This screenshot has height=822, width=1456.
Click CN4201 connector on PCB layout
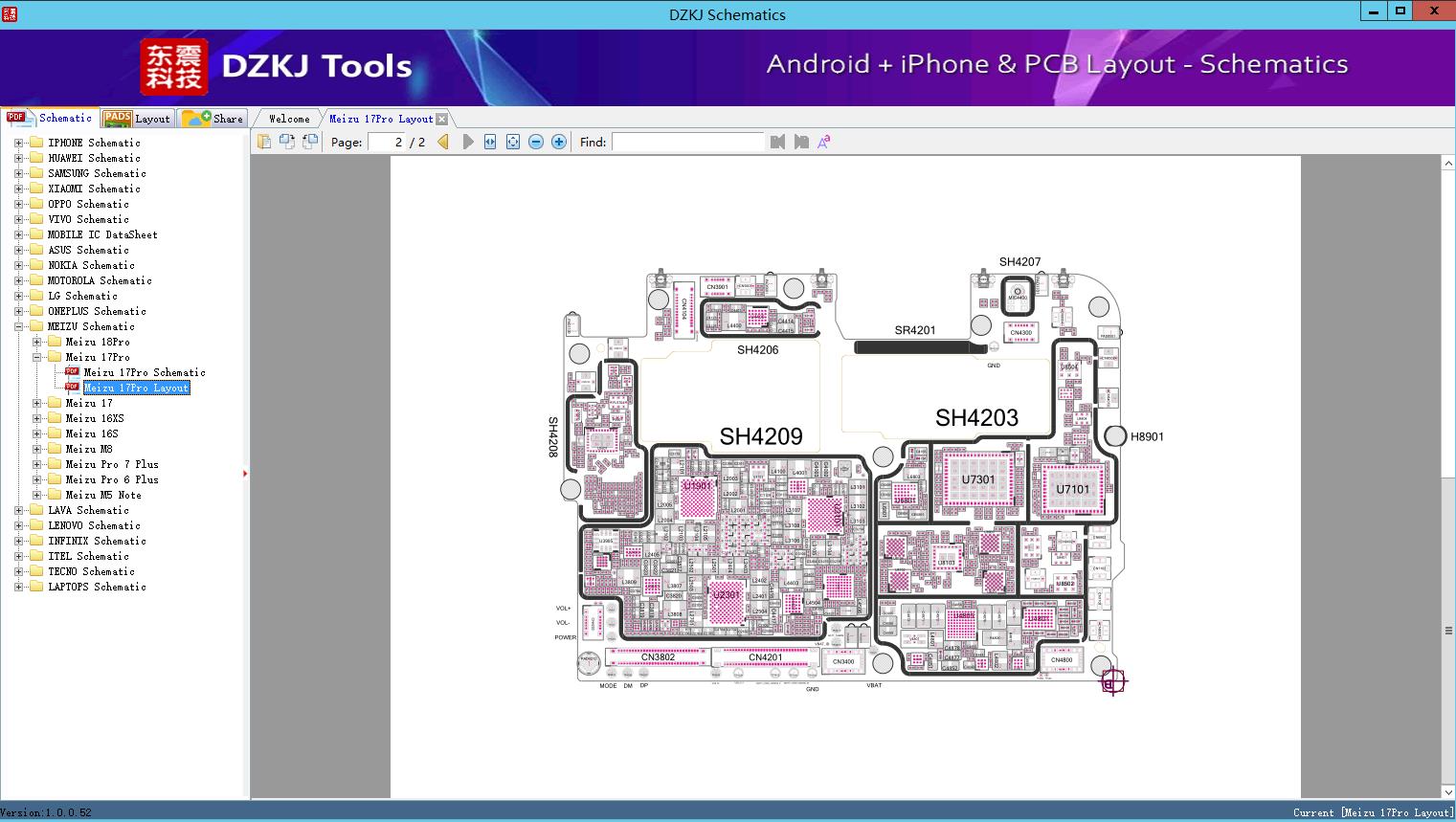(766, 657)
